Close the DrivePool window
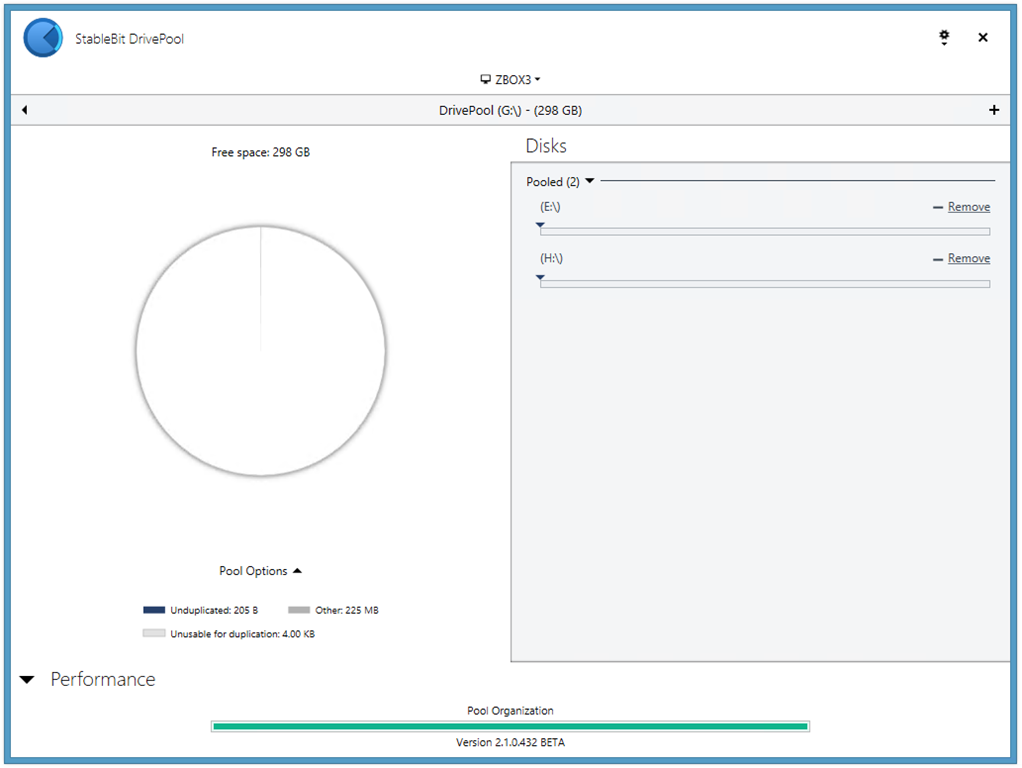 coord(983,37)
